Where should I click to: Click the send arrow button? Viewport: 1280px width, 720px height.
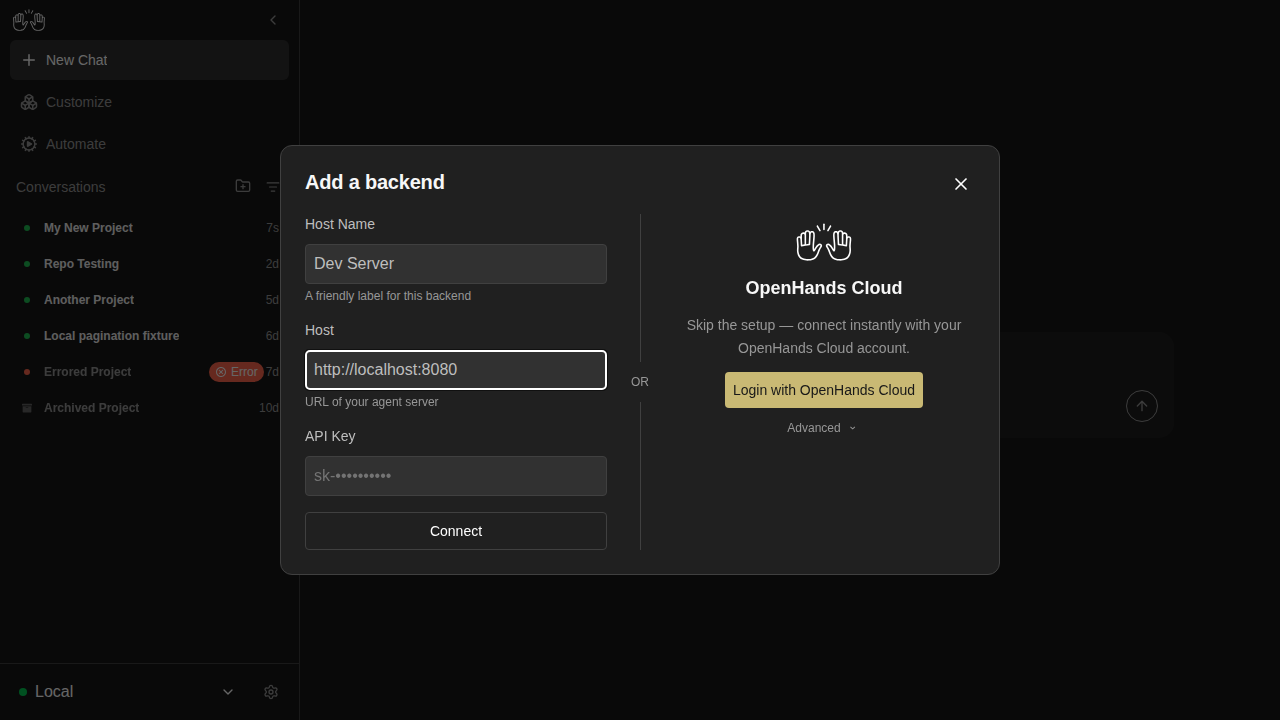1142,406
